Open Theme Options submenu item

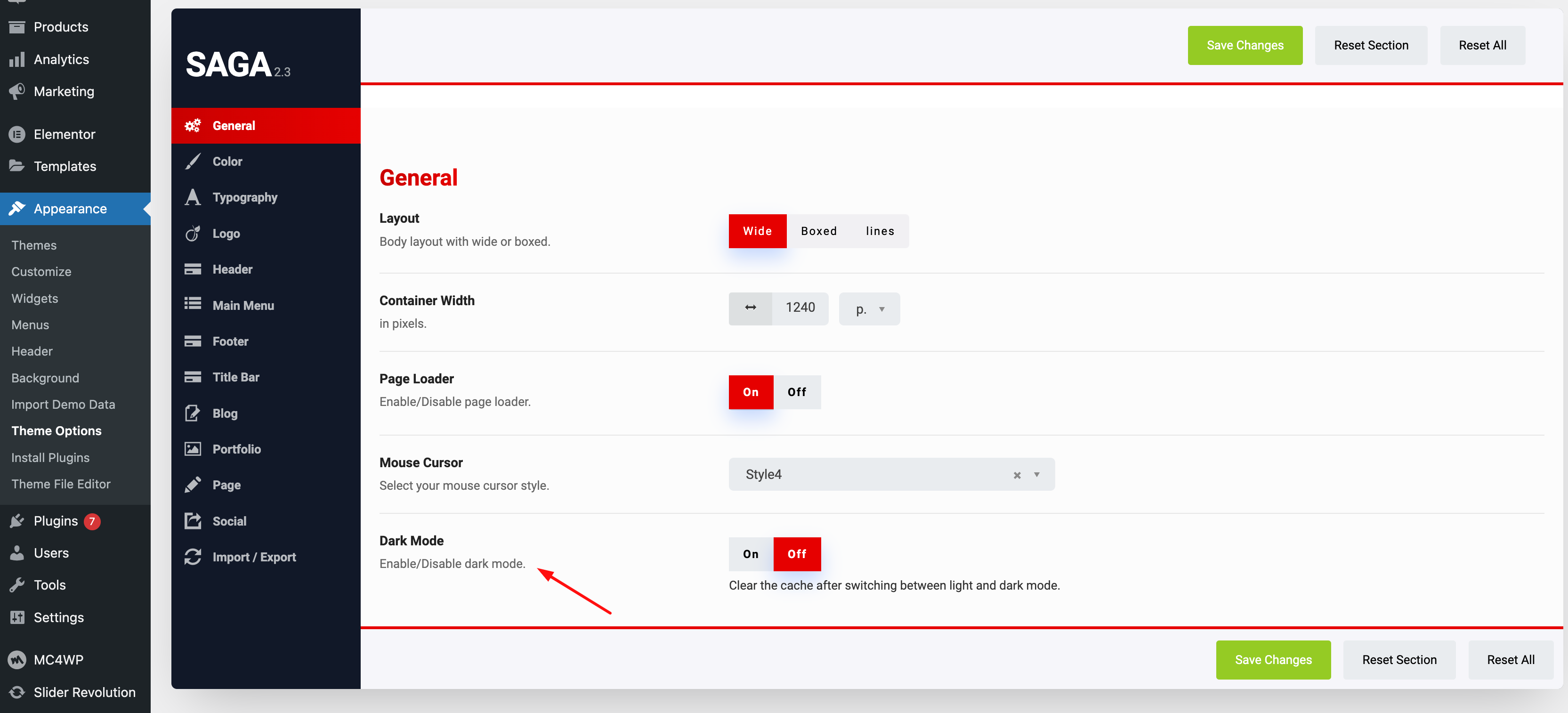56,430
